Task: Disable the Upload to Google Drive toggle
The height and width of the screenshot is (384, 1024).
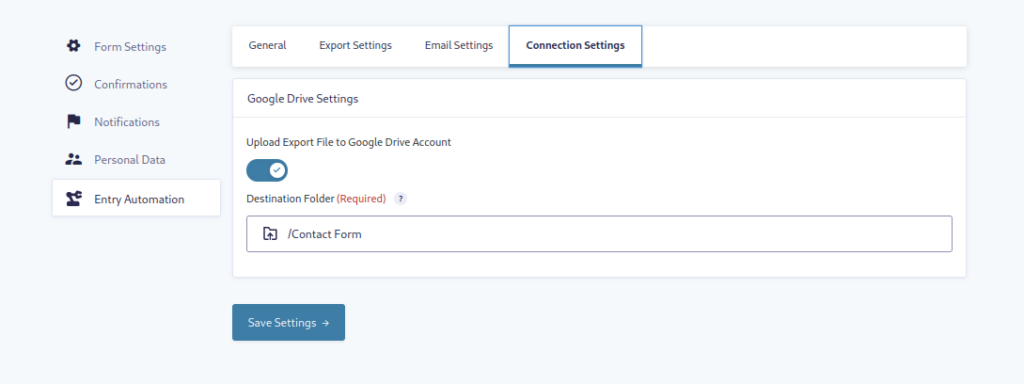Action: tap(266, 170)
